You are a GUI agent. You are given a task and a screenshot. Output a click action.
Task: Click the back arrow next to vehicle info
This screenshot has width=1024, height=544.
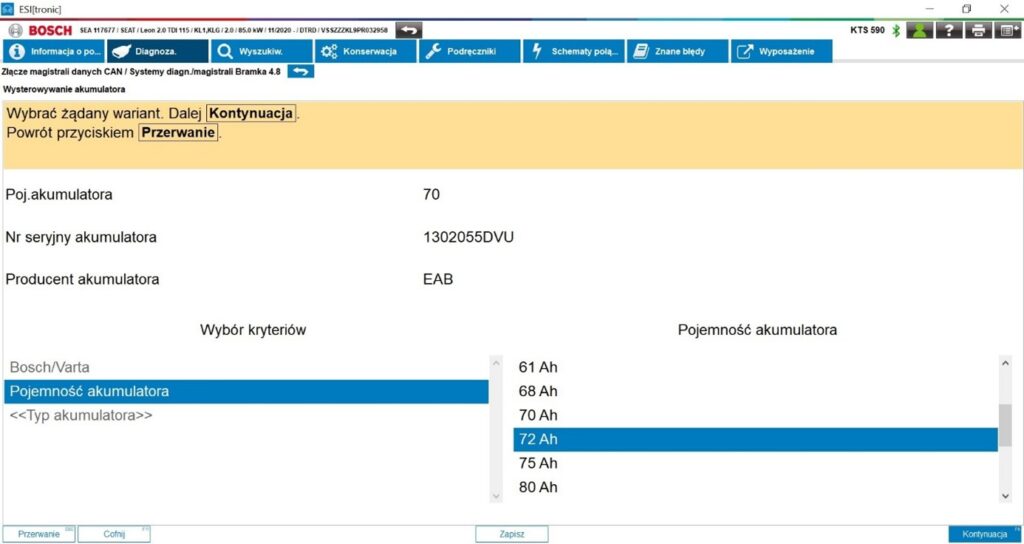click(x=408, y=30)
